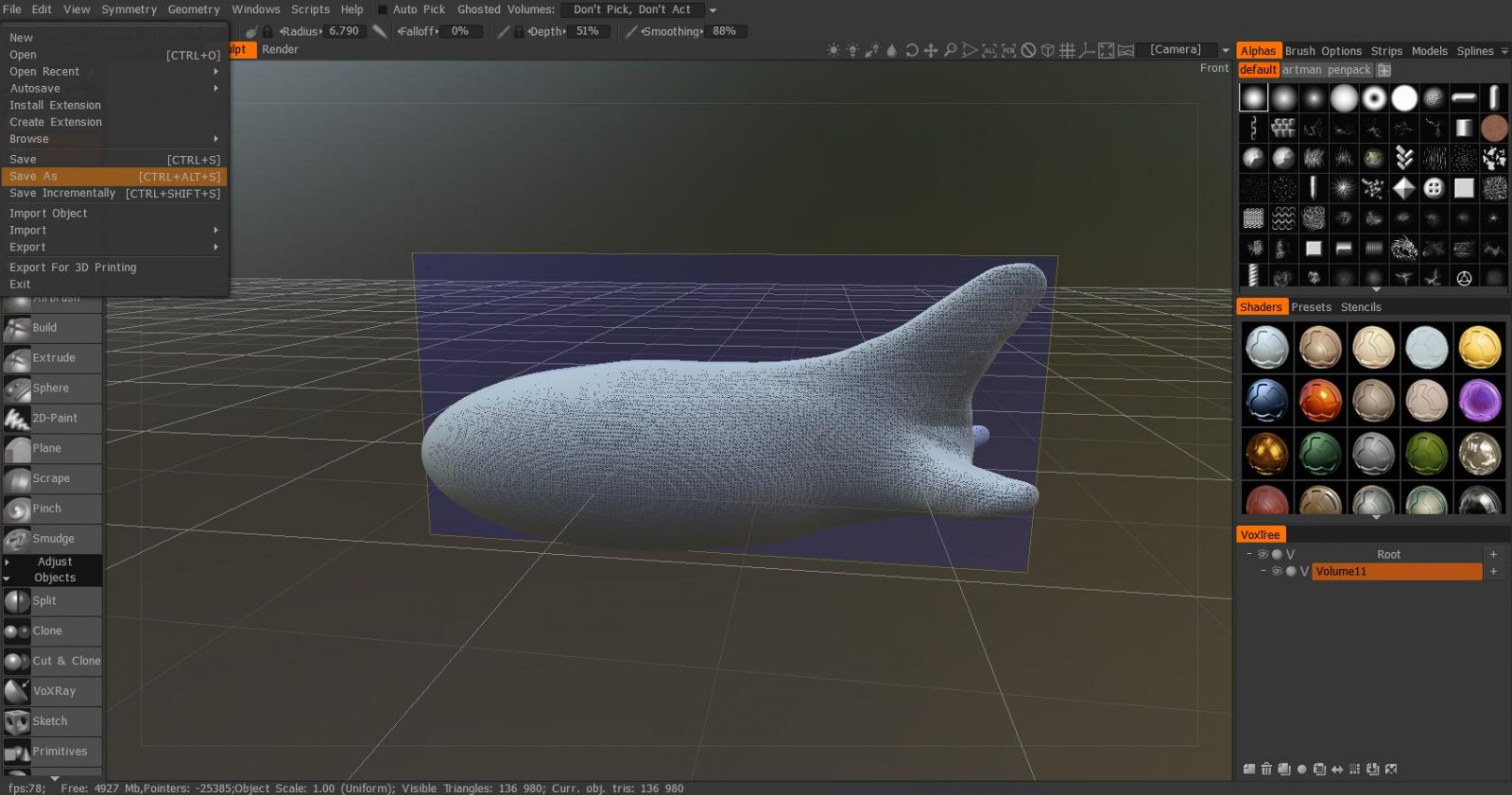
Task: Pick the yellow gold shader sphere
Action: (x=1479, y=347)
